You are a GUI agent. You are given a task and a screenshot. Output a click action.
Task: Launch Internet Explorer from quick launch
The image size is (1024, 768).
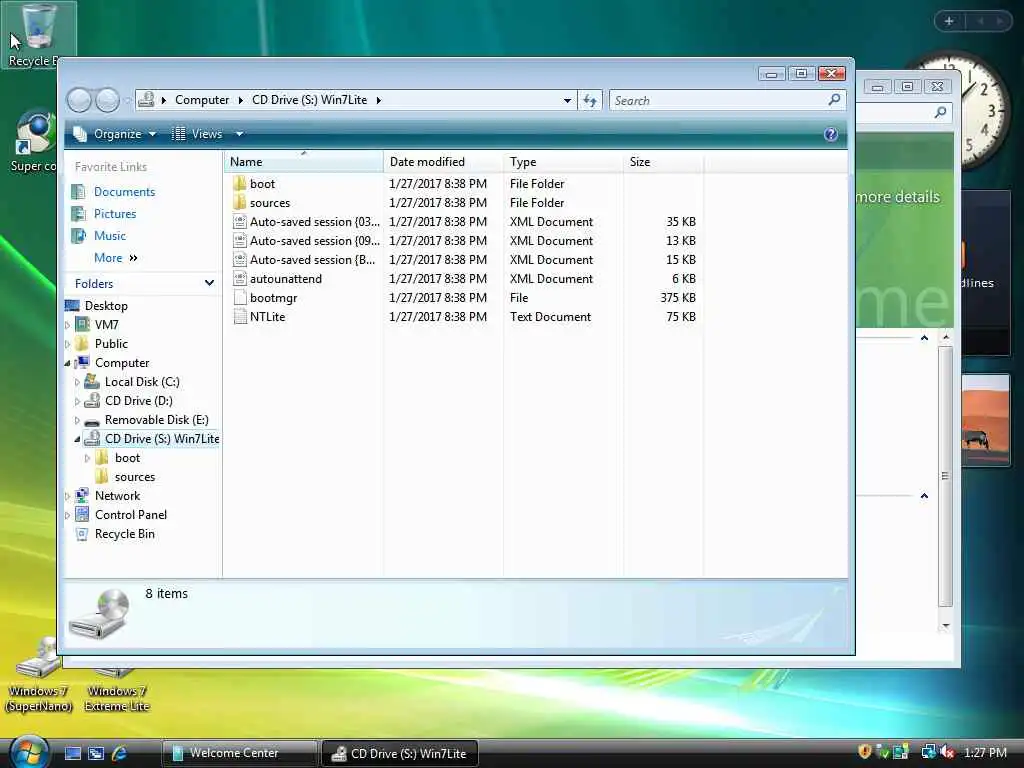click(x=120, y=753)
